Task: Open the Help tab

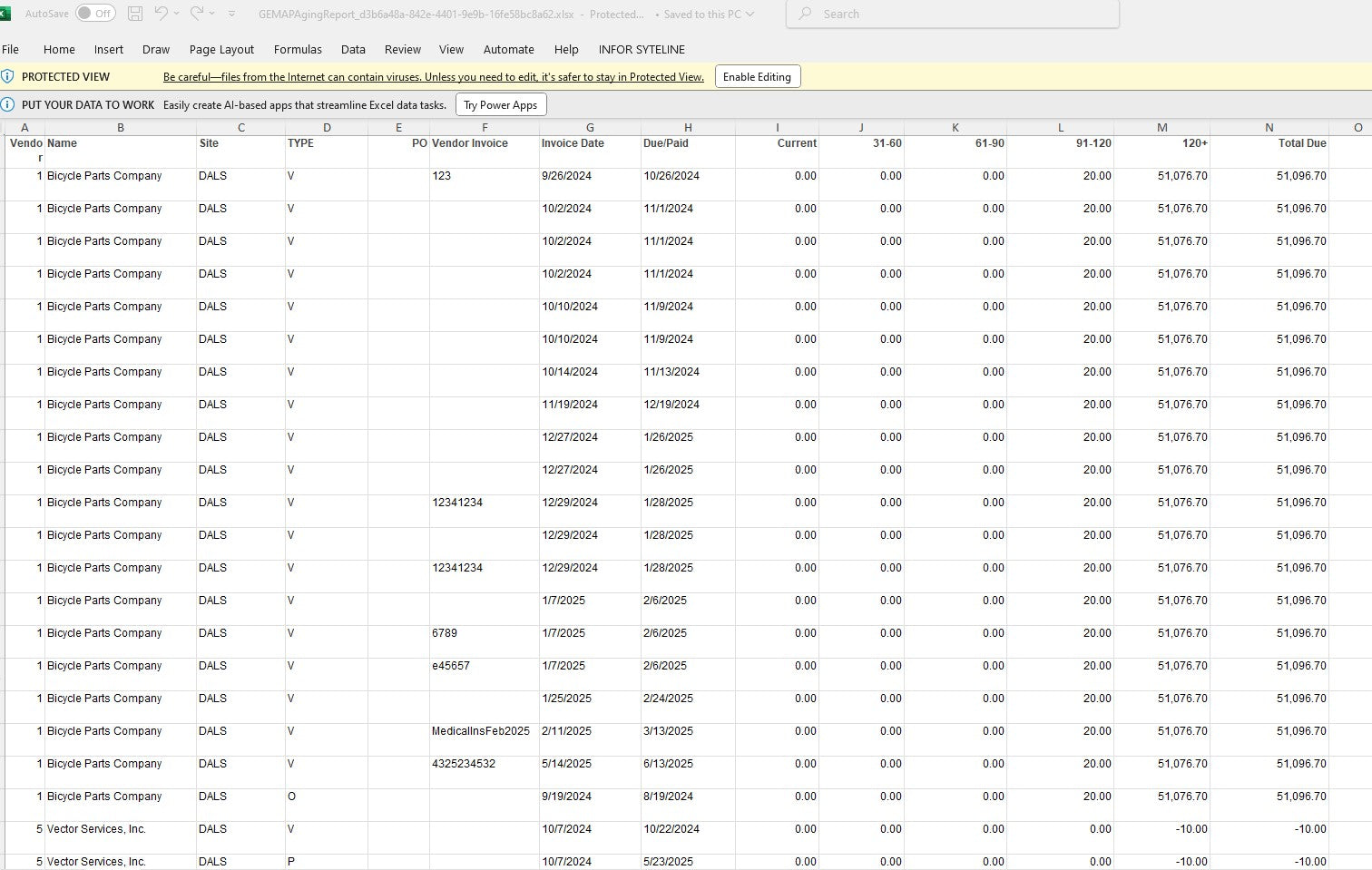Action: (x=566, y=50)
